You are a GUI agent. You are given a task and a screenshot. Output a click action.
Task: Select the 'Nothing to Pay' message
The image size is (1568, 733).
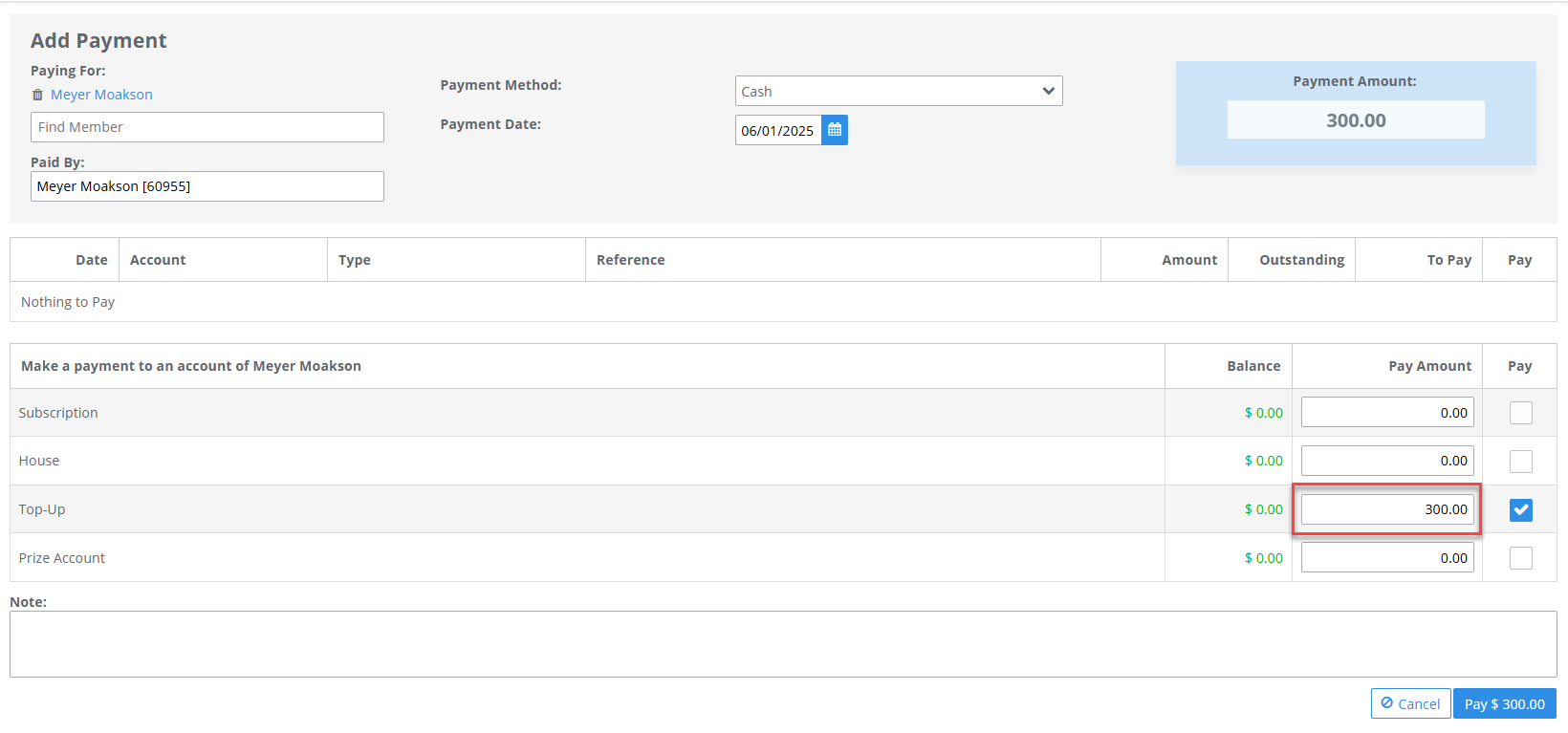pyautogui.click(x=68, y=302)
